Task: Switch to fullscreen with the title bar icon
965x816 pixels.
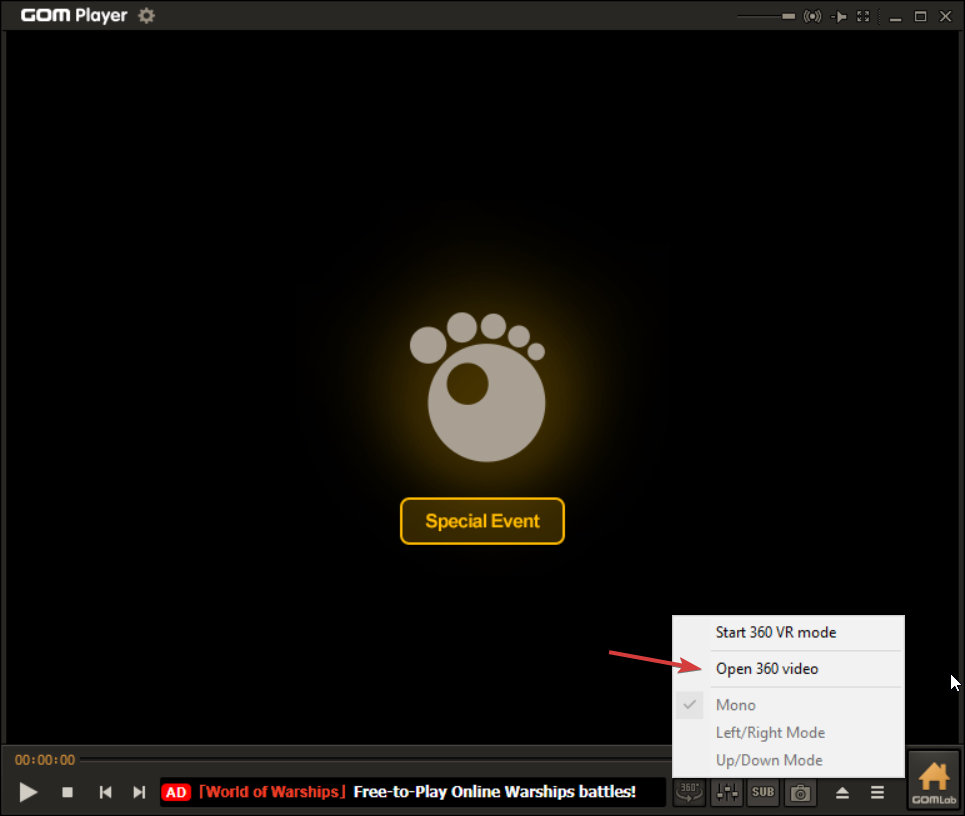Action: (x=863, y=17)
